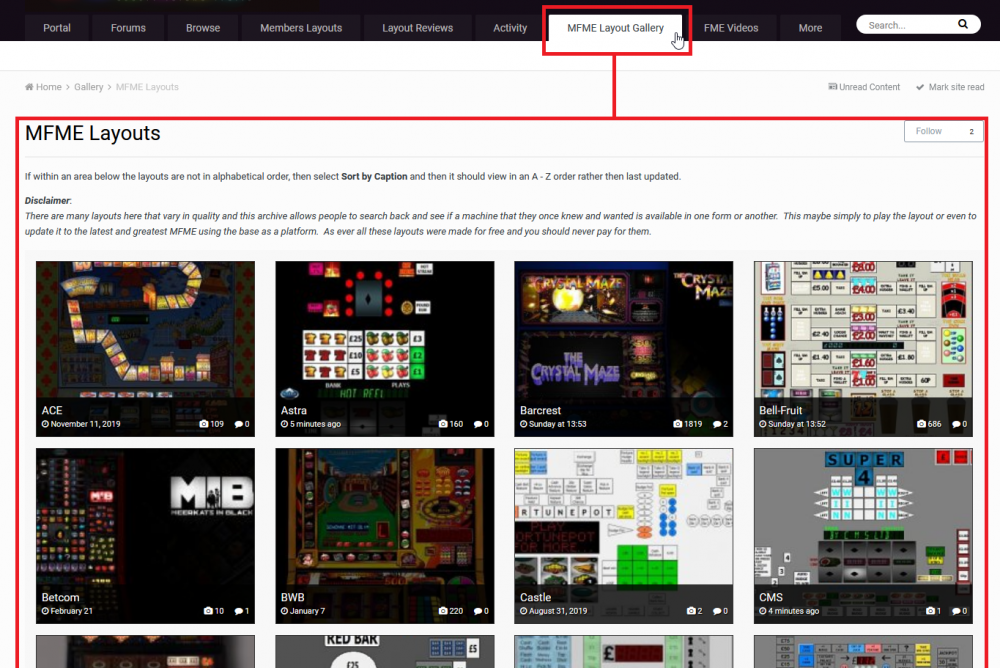Click Astra clock icon by 5 minutes ago
The image size is (1000, 668).
284,424
